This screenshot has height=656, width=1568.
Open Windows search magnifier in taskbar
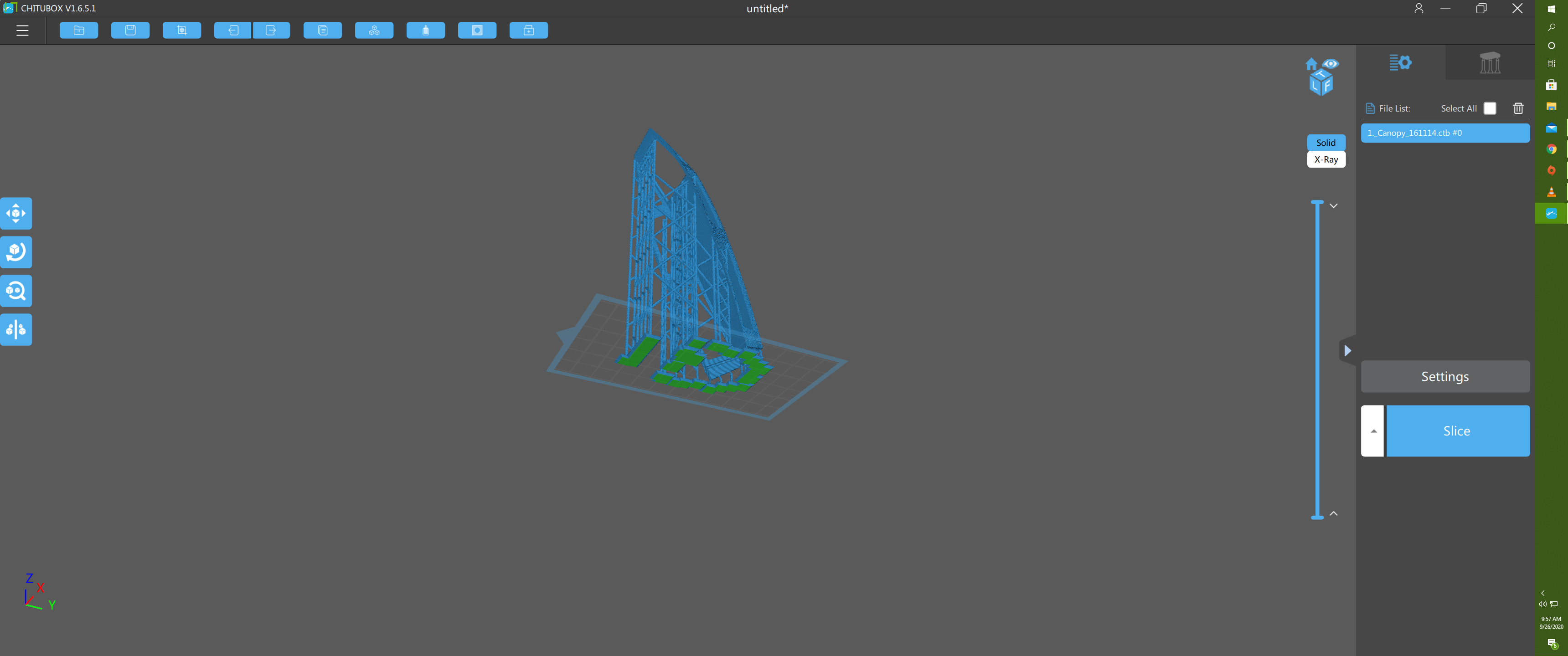(1552, 27)
